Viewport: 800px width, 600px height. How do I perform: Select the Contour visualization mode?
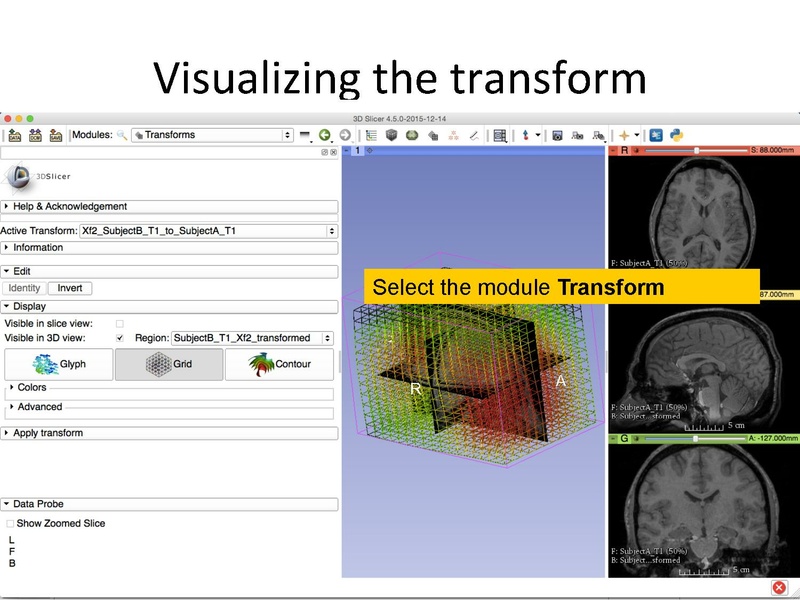[280, 365]
